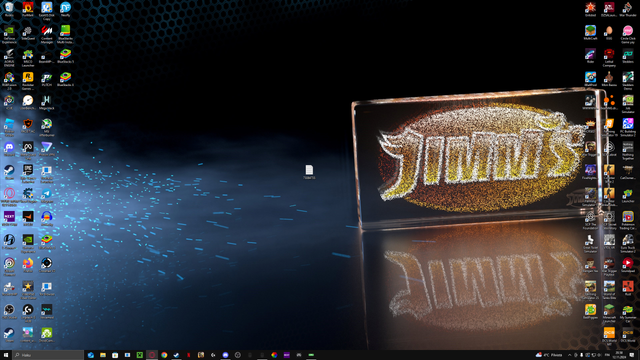Launch Audacity desktop shortcut
Screen dimensions: 640x360
tap(47, 217)
